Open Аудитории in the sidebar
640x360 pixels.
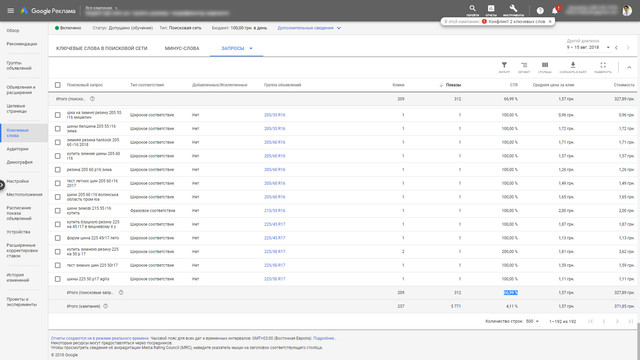pos(17,149)
